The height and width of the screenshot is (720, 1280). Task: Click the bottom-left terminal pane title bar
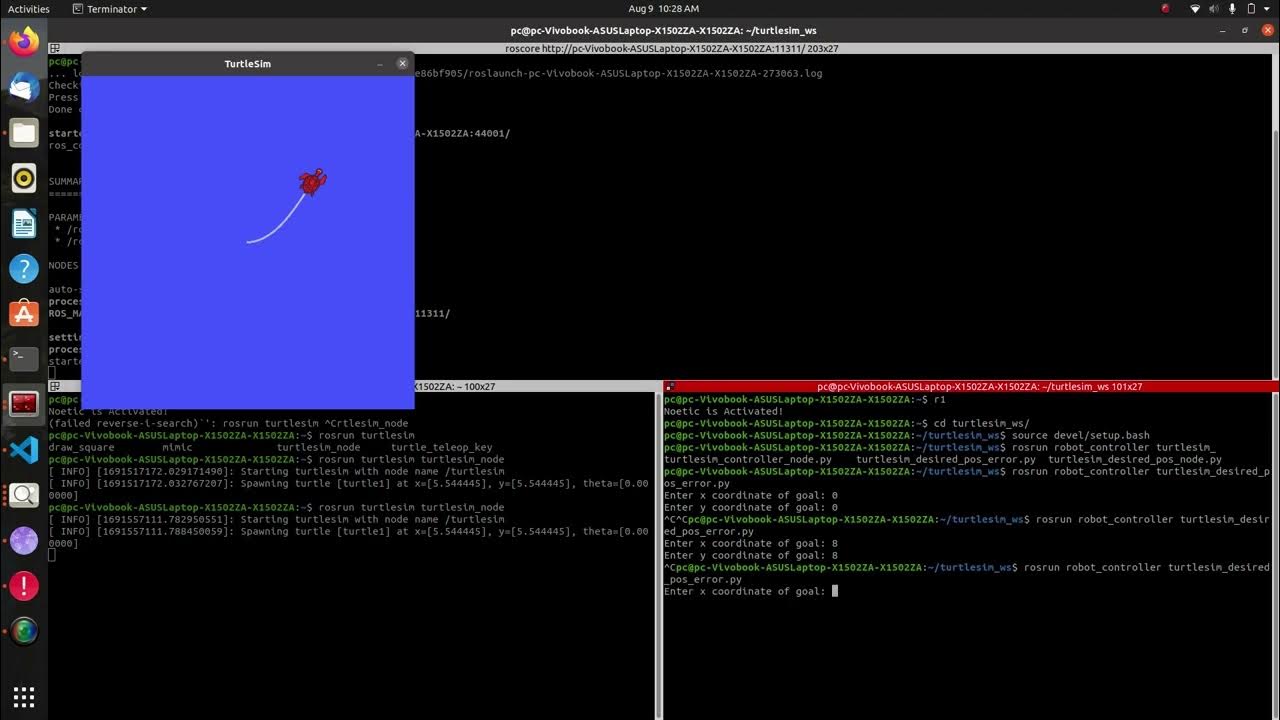tap(351, 386)
